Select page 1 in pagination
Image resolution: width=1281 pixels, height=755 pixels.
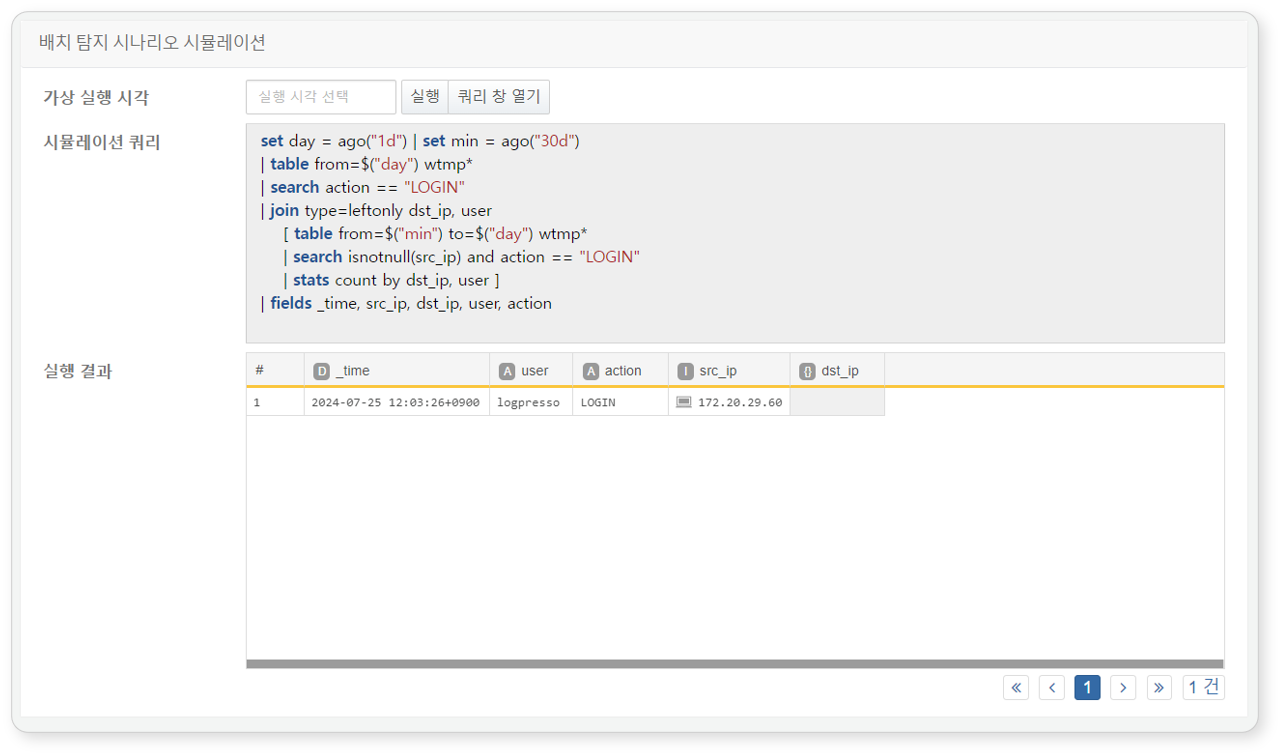[1087, 687]
